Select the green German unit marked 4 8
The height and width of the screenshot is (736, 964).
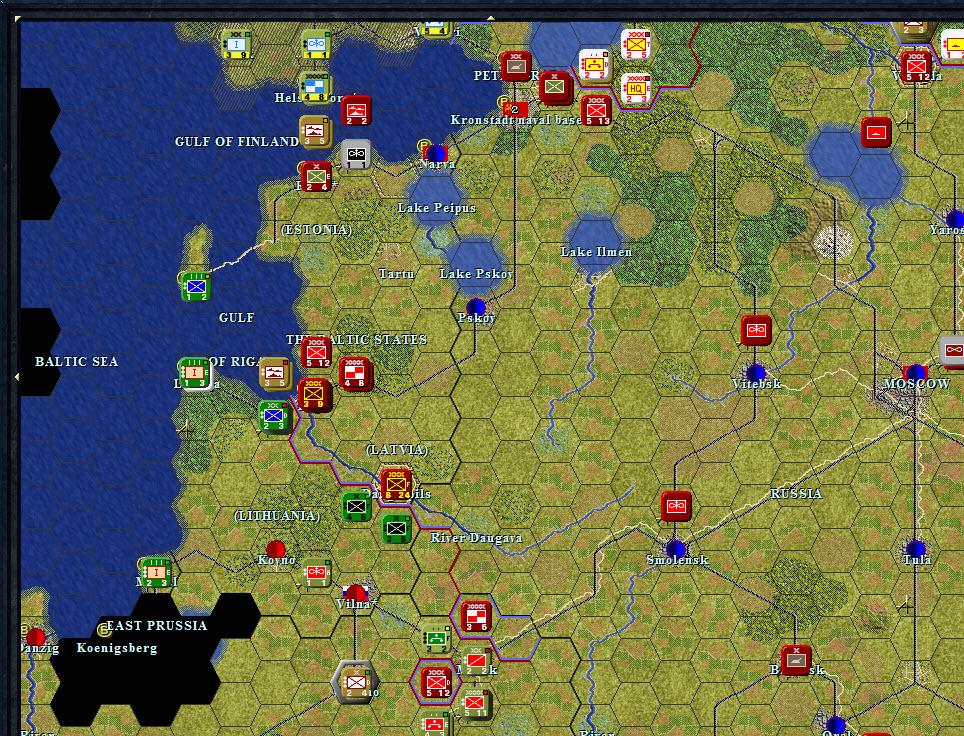click(x=356, y=507)
